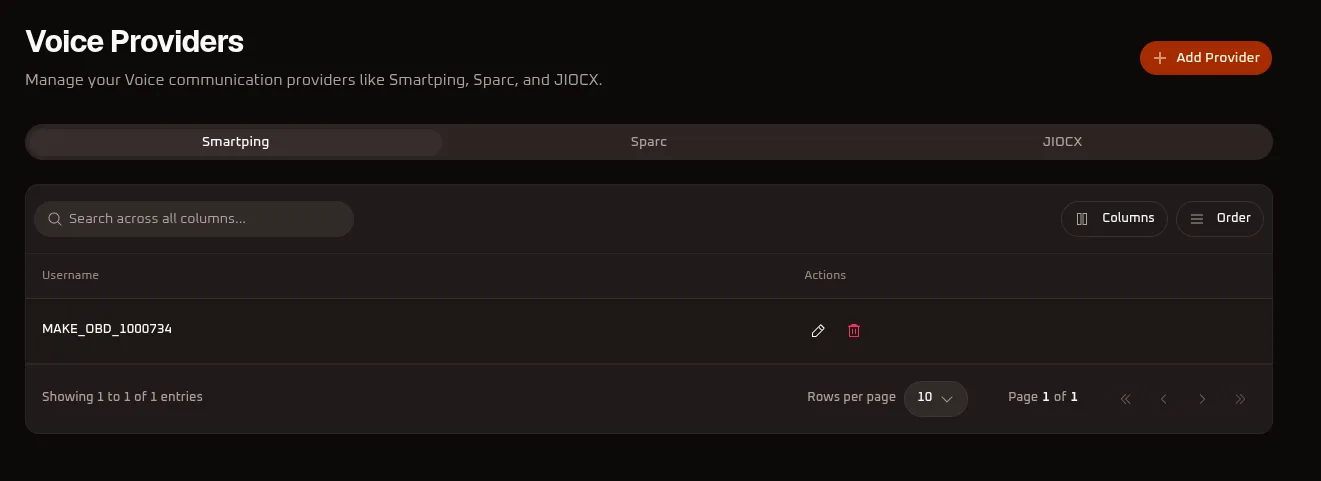Viewport: 1321px width, 481px height.
Task: Go to previous page arrow
Action: pyautogui.click(x=1164, y=399)
